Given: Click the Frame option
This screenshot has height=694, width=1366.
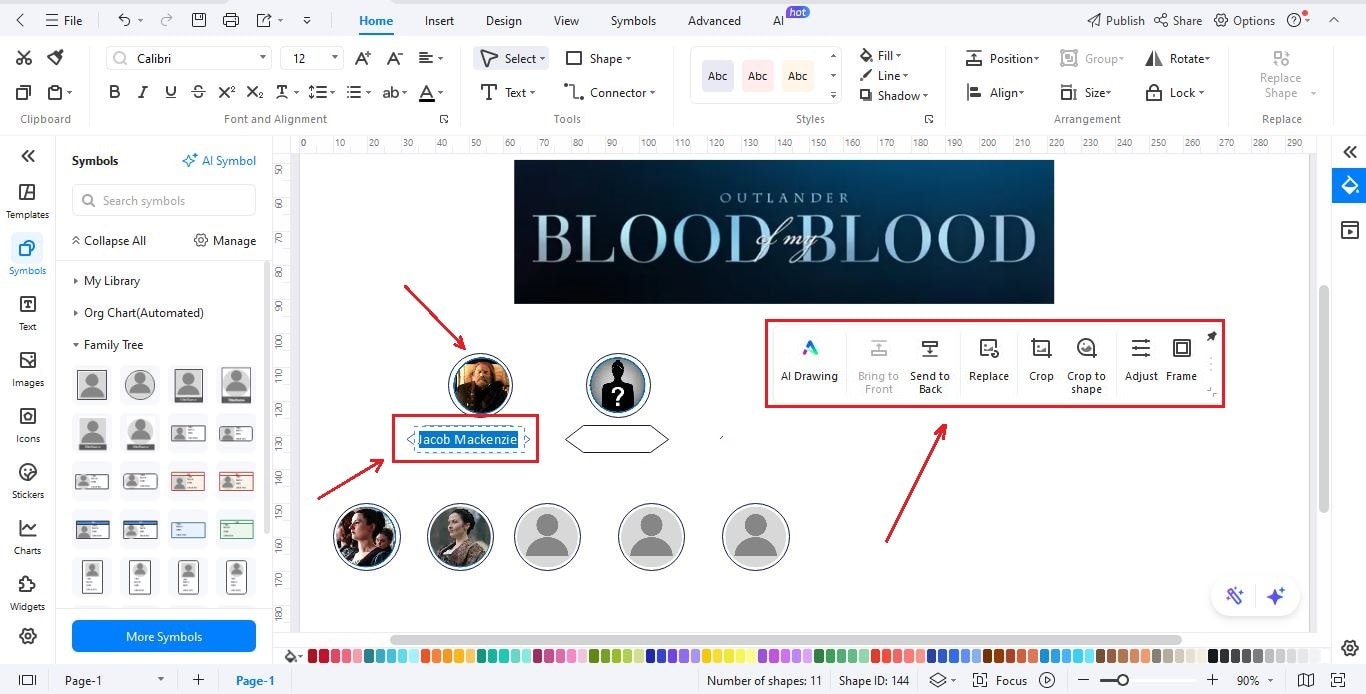Looking at the screenshot, I should [1181, 361].
